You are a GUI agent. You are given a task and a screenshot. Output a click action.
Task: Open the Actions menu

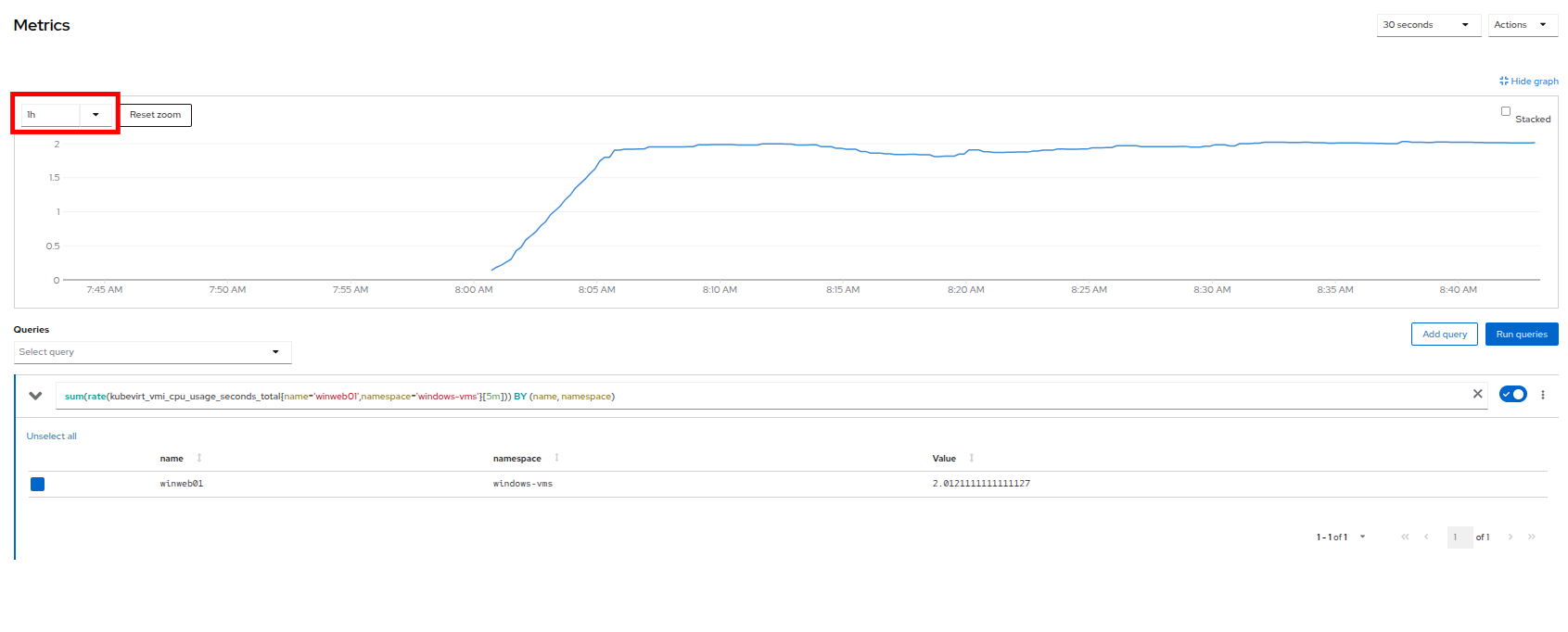click(1522, 25)
